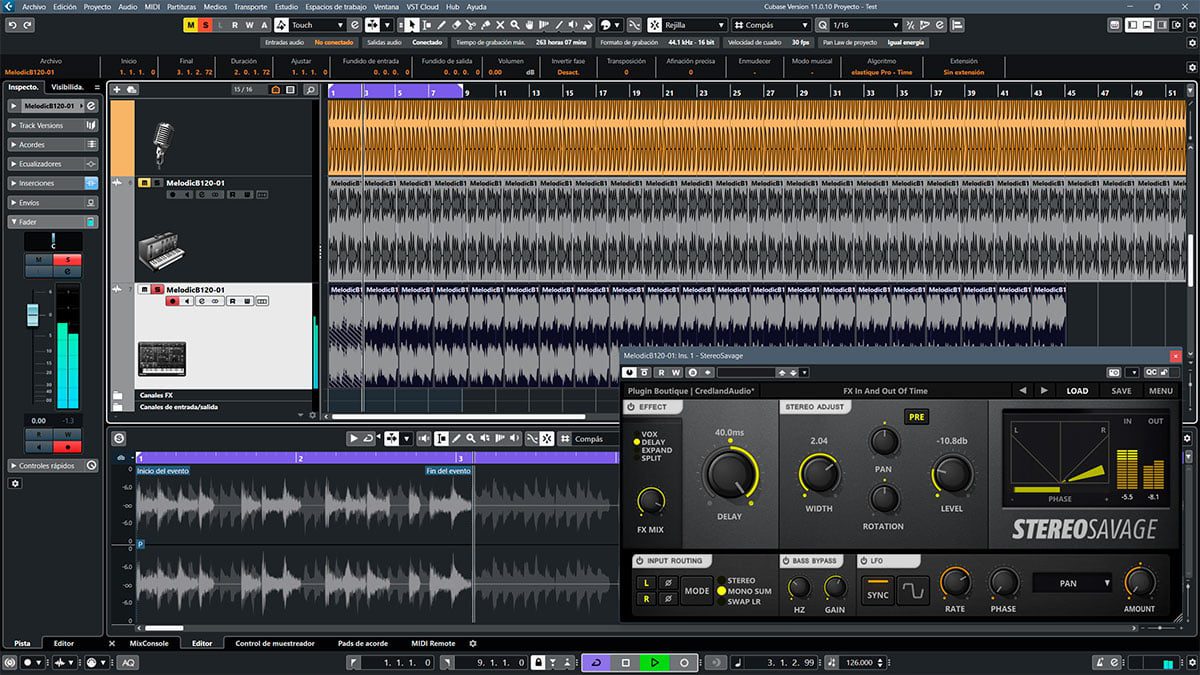The image size is (1200, 675).
Task: Click the LOAD preset button
Action: tap(1077, 391)
